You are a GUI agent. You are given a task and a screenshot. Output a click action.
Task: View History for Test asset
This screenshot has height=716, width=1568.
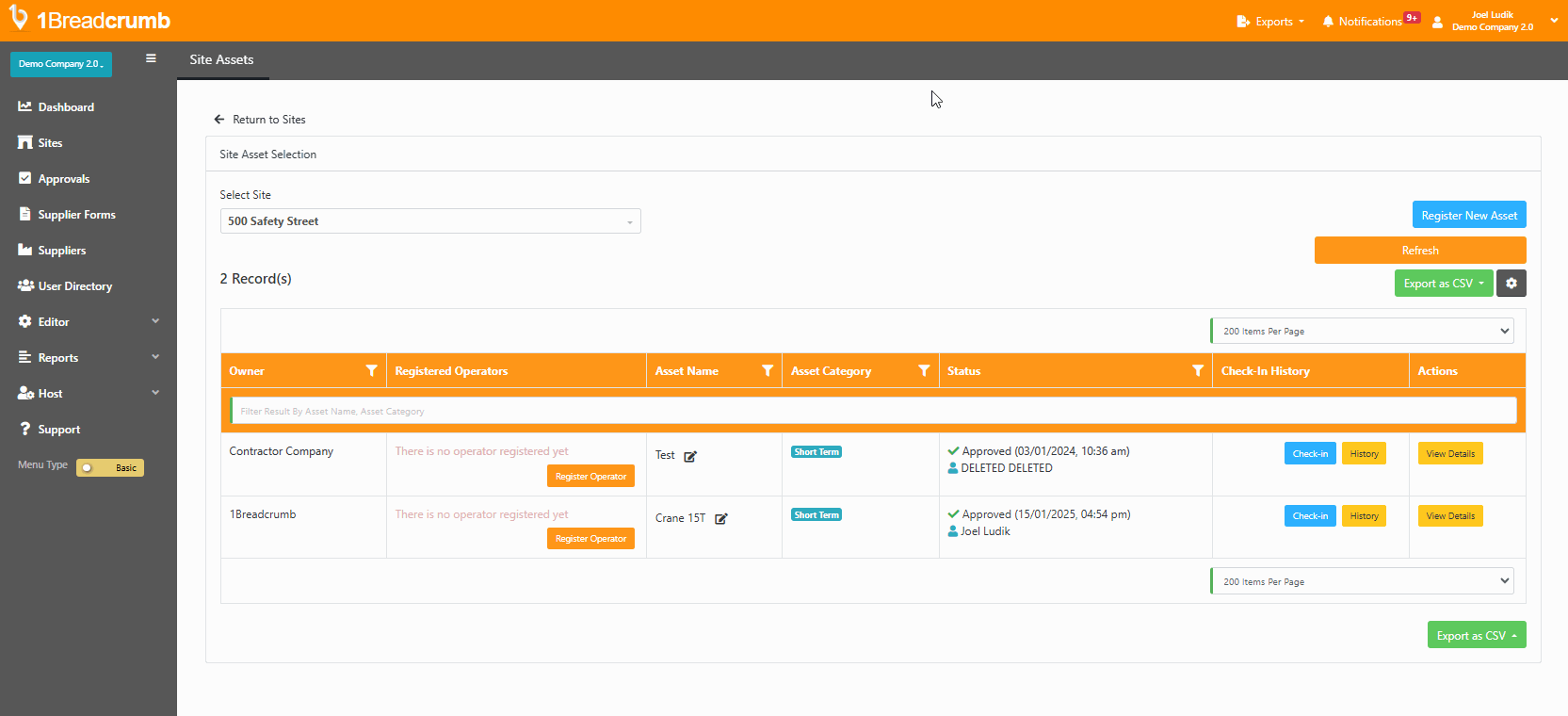(1364, 454)
